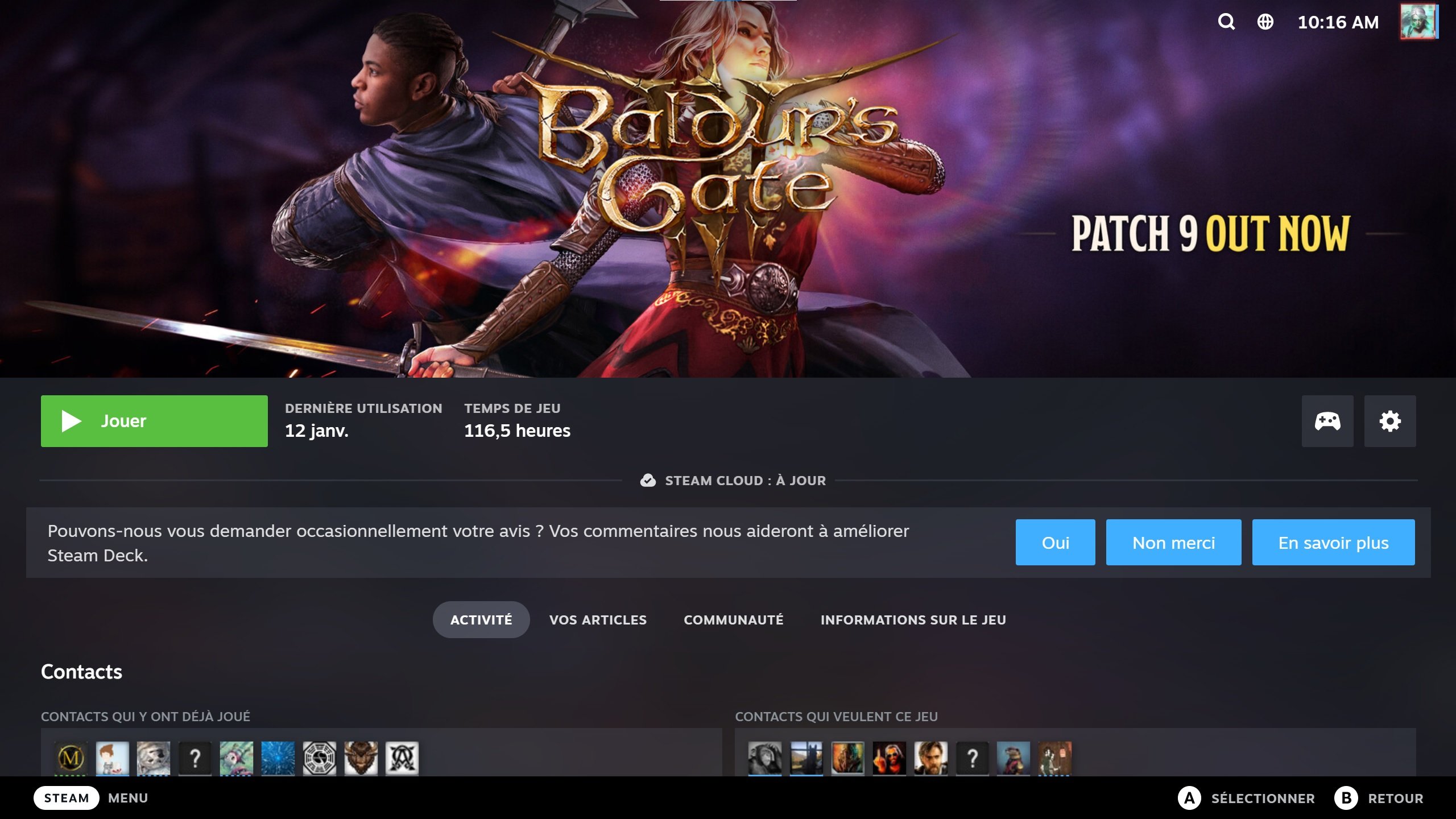Open contact with brown bison head avatar
This screenshot has width=1456, height=819.
361,758
